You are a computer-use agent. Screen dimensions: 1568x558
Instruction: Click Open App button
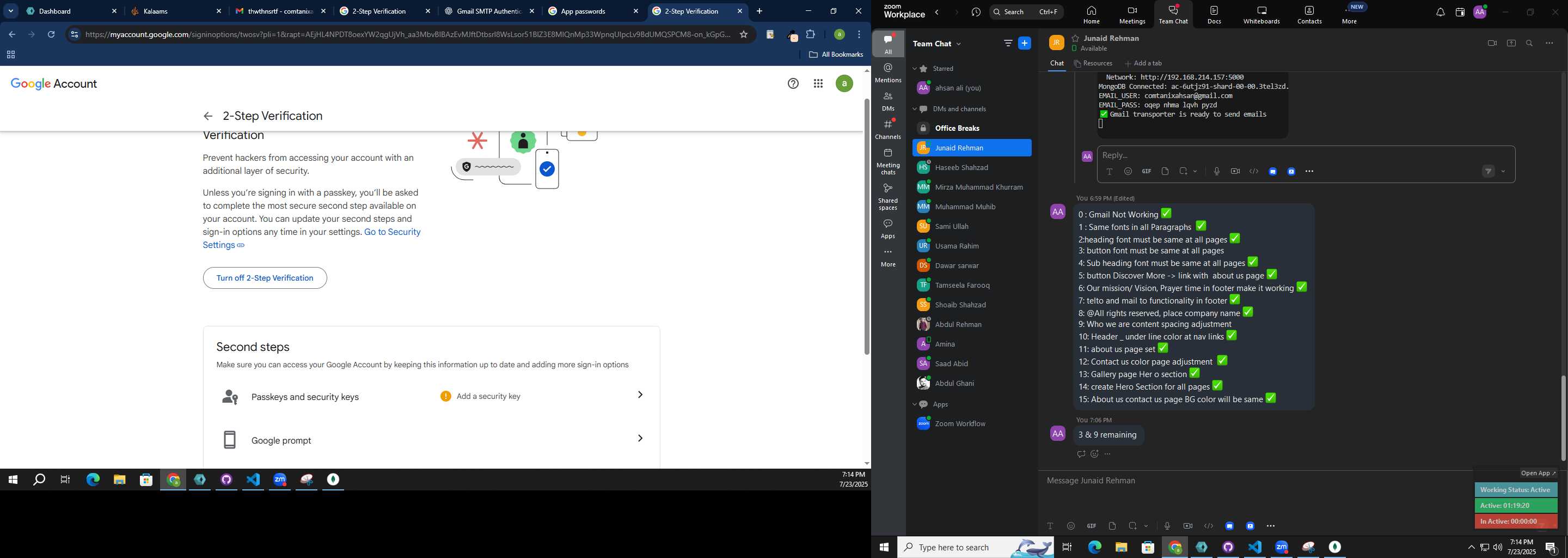(1538, 474)
